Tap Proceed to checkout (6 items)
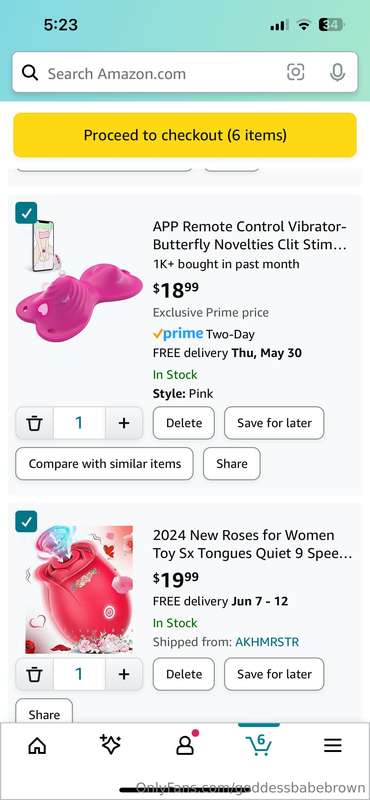This screenshot has height=800, width=370. point(185,135)
